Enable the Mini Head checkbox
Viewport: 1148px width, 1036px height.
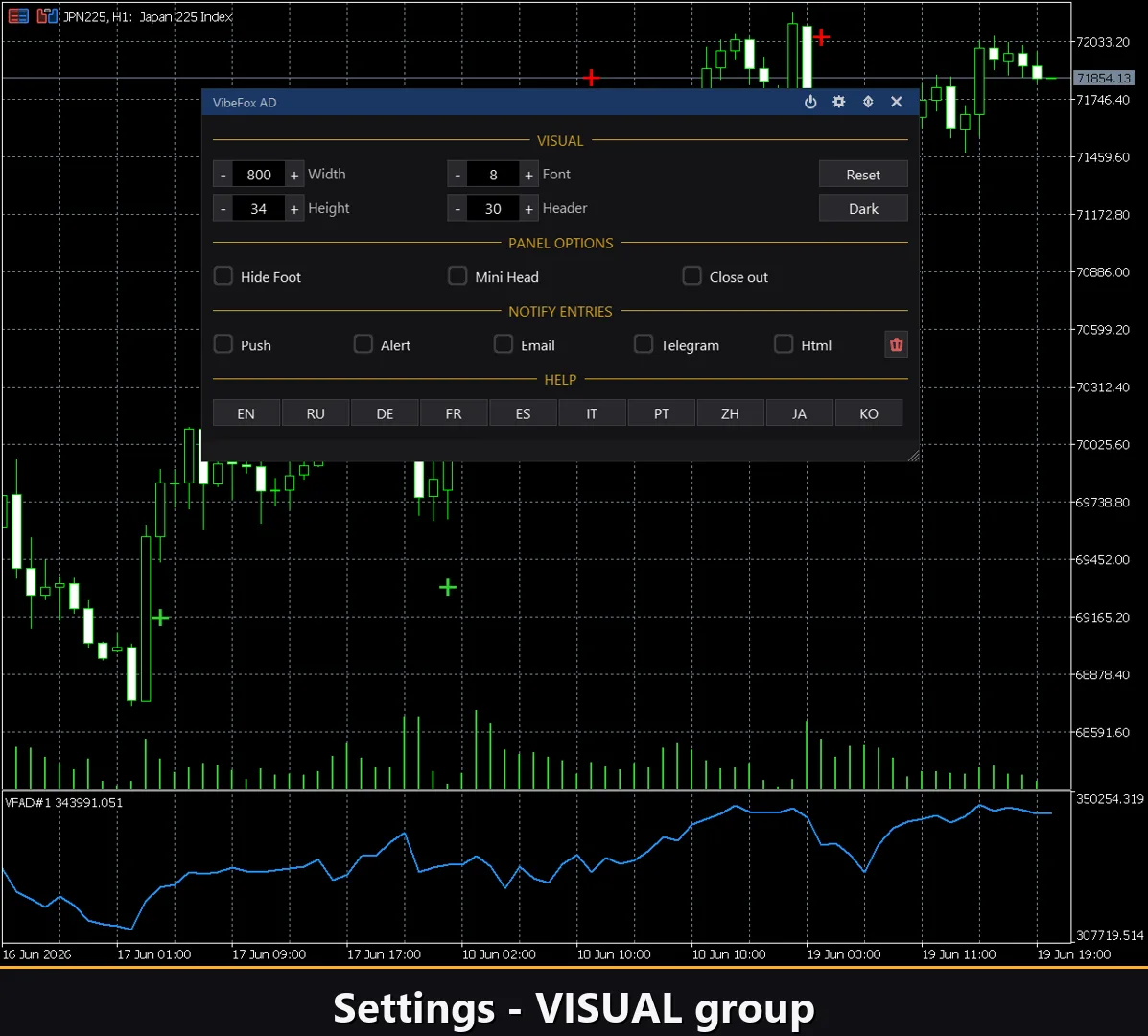click(457, 276)
